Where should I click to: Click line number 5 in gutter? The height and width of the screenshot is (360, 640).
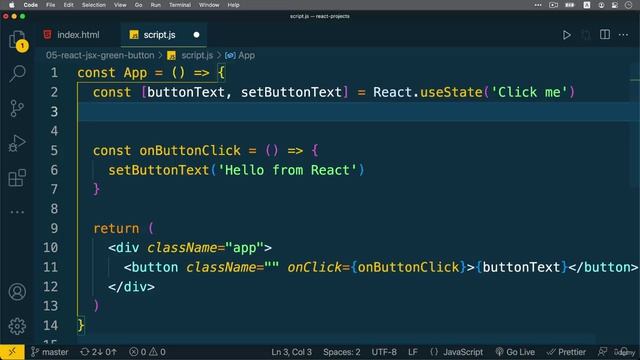click(54, 151)
